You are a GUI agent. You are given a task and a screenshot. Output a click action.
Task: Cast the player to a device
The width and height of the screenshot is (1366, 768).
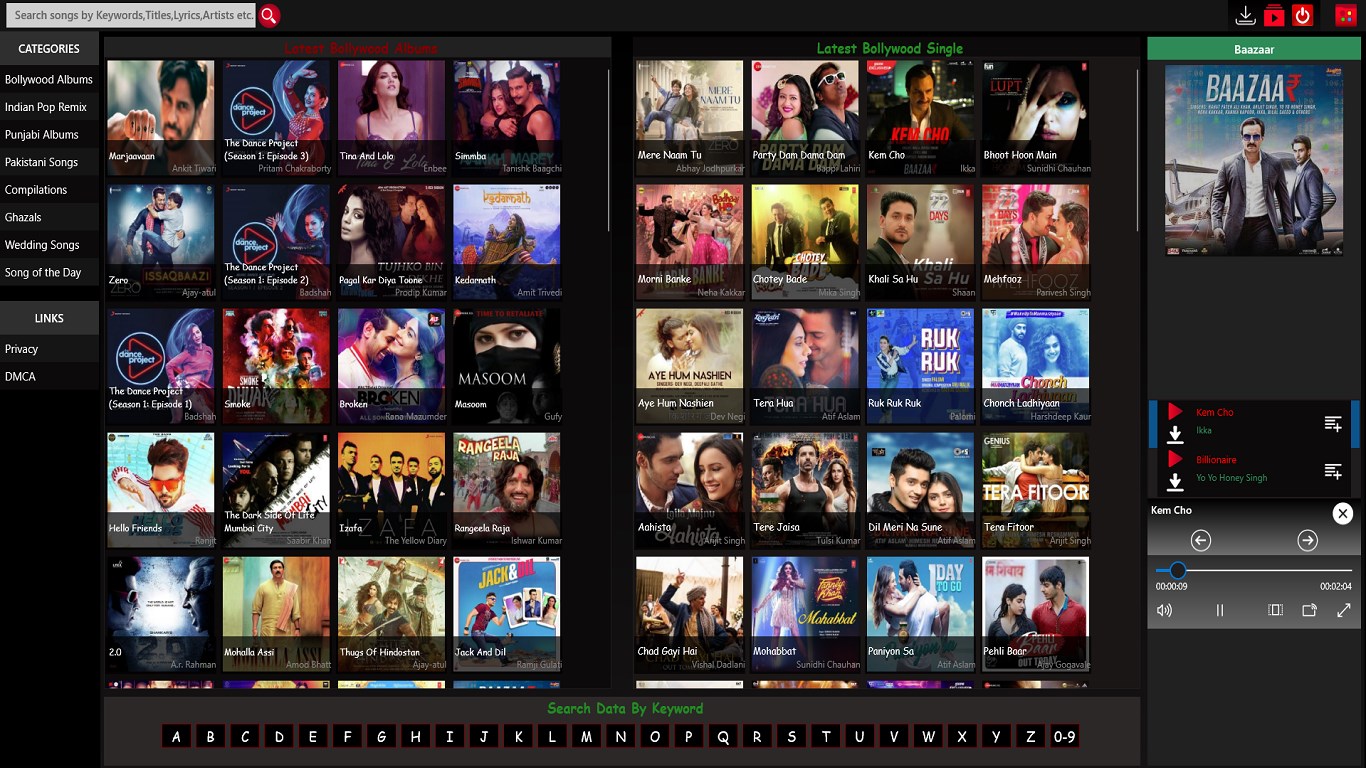[x=1309, y=610]
